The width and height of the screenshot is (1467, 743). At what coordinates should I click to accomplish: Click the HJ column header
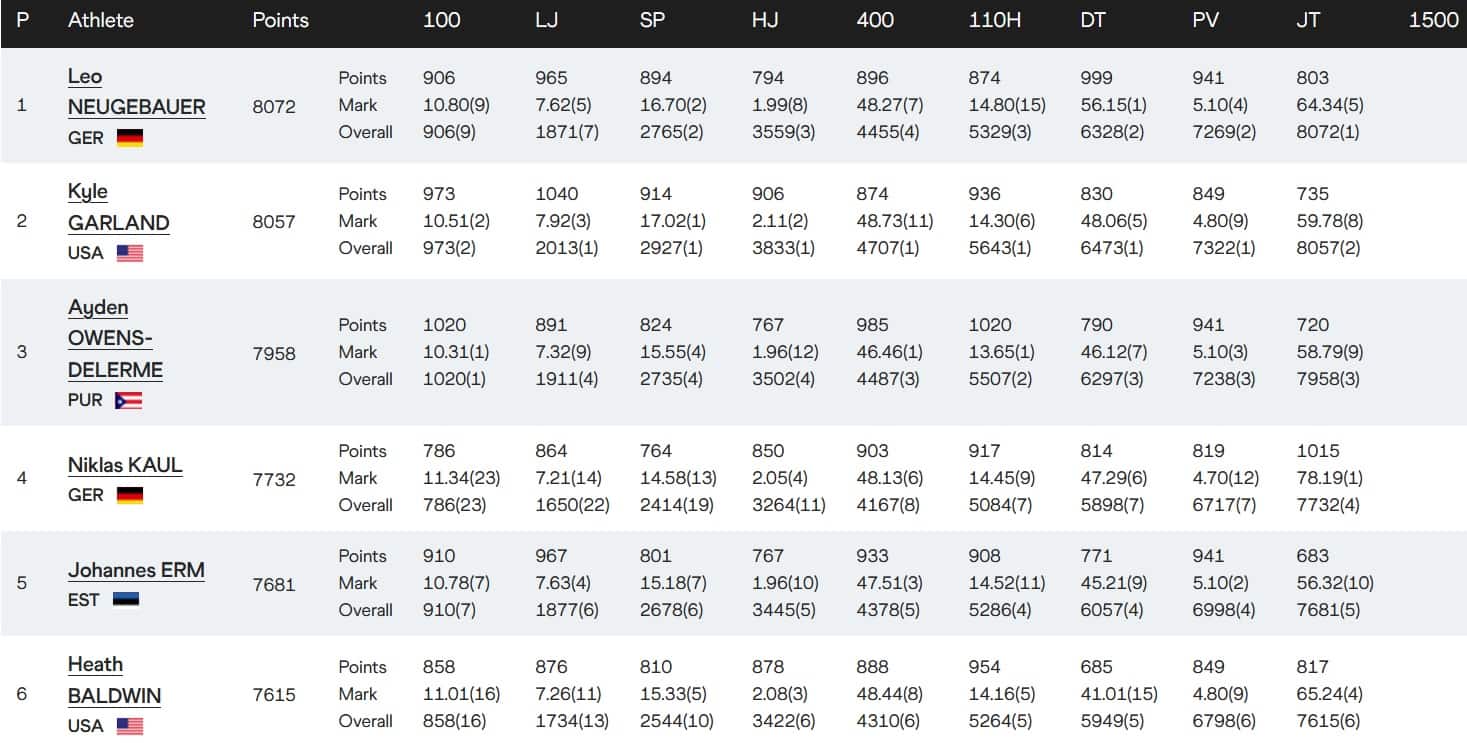tap(765, 20)
